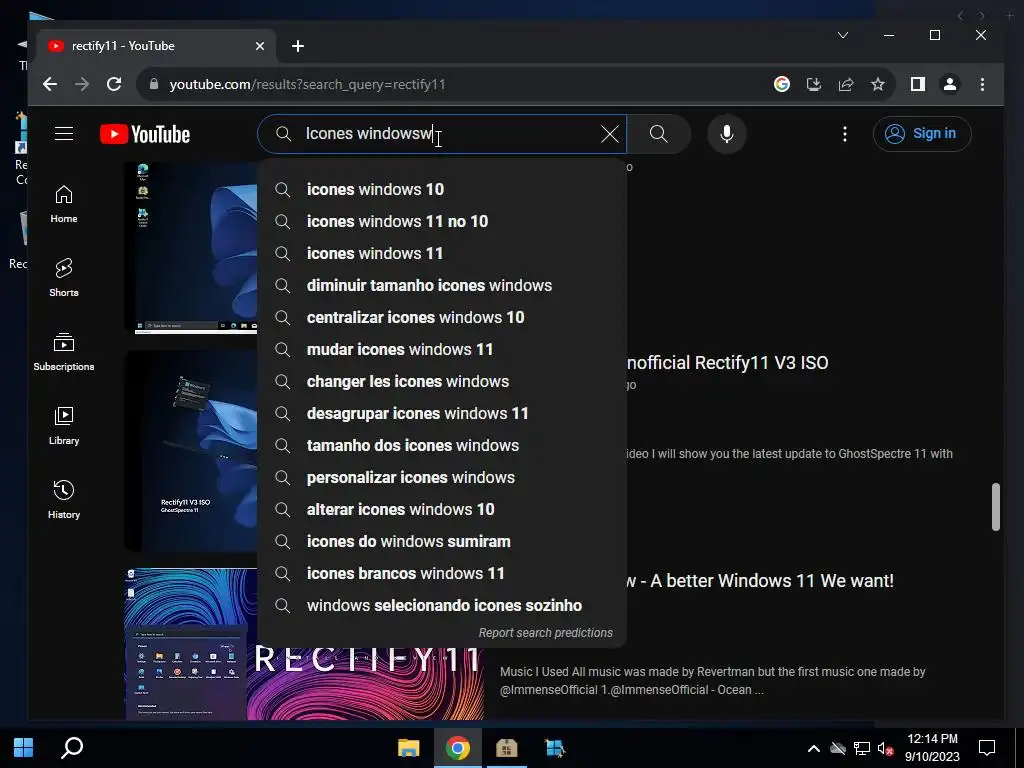Select 'tamanho dos icones windows' suggestion
The width and height of the screenshot is (1024, 768).
(441, 445)
